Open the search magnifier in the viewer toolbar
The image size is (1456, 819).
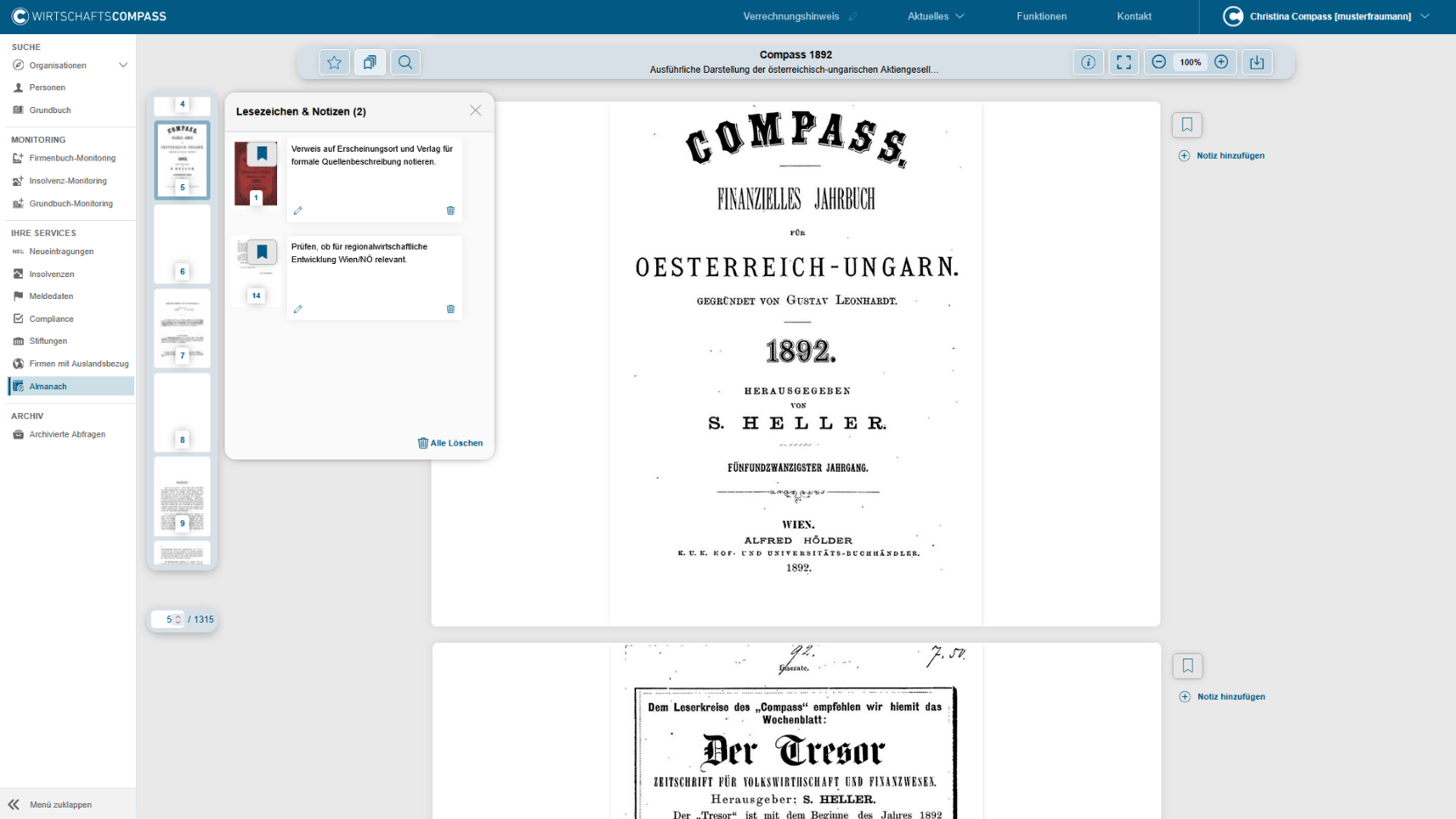pyautogui.click(x=405, y=62)
